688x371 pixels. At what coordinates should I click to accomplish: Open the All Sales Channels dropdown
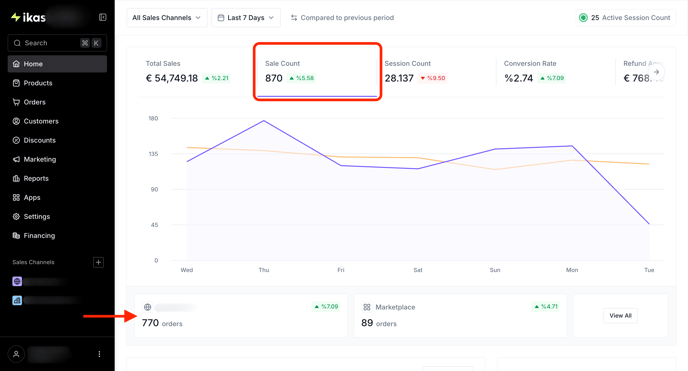click(x=167, y=18)
